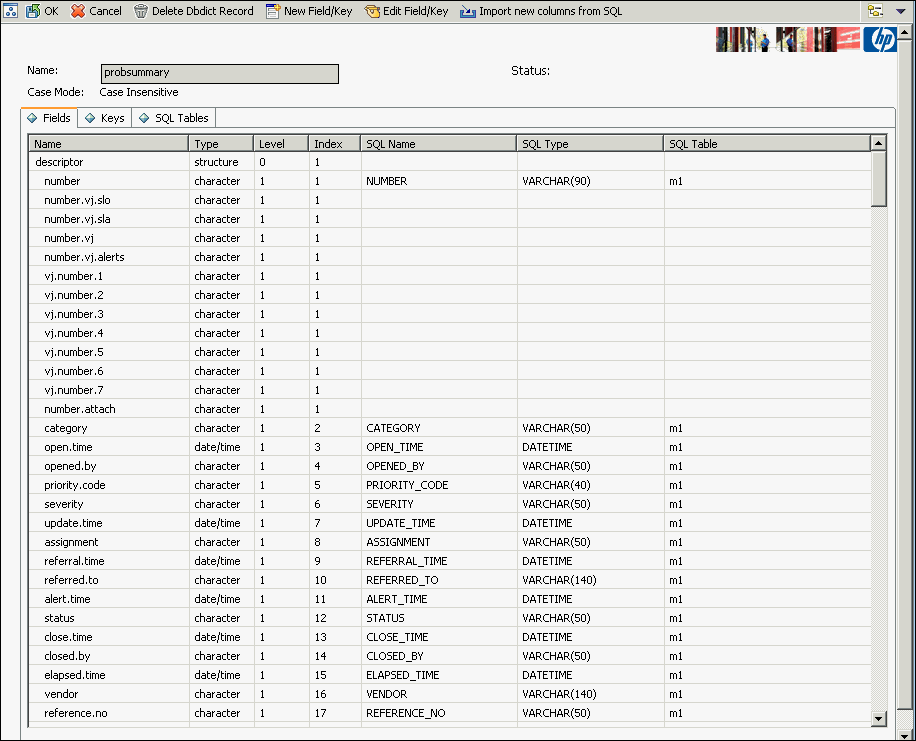Click the scrollbar down arrow
This screenshot has width=916, height=741.
click(879, 719)
